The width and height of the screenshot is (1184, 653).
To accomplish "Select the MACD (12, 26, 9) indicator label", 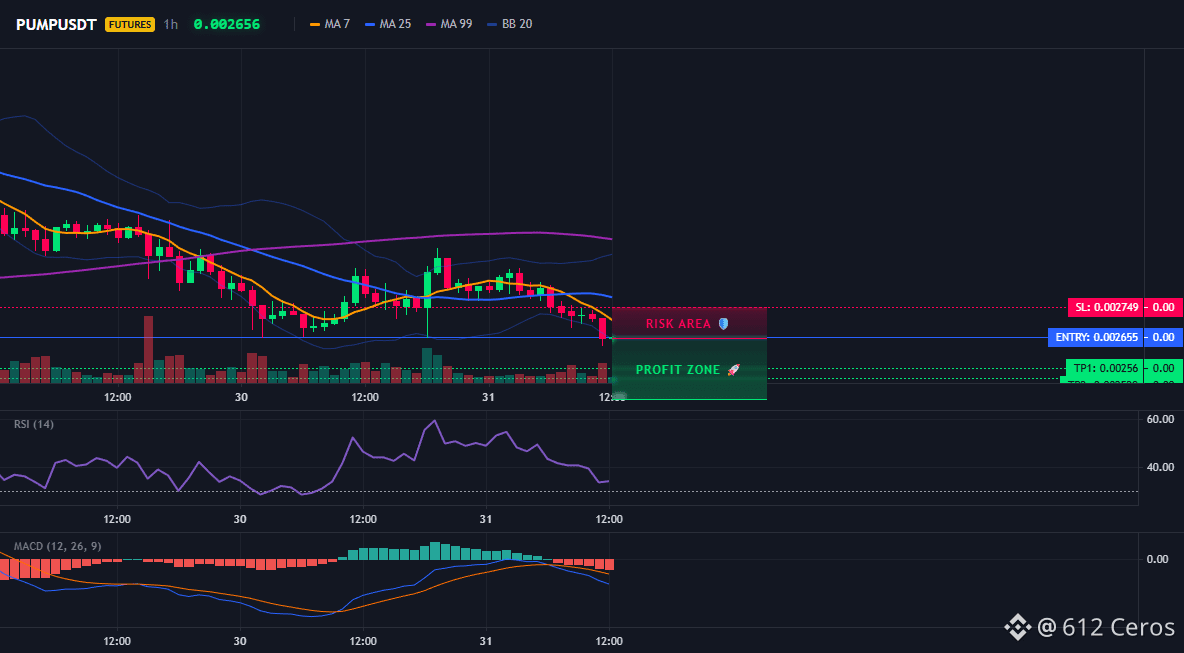I will coord(57,546).
